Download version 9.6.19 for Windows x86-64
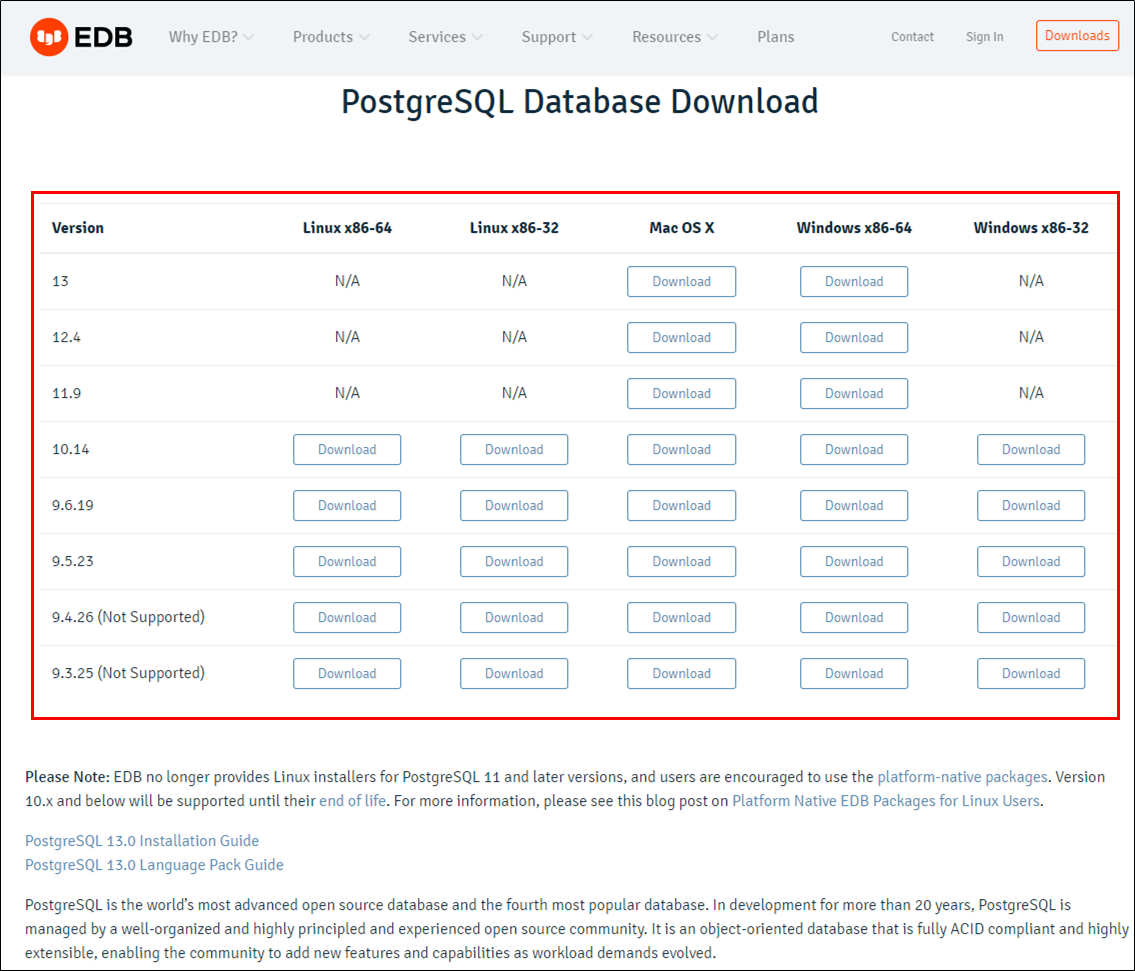 (854, 505)
